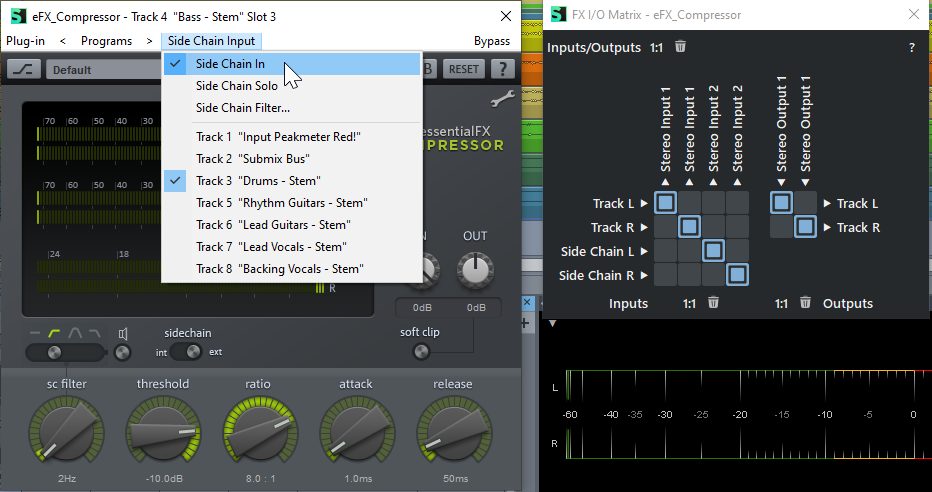Go to previous program with < arrow
932x492 pixels.
coord(63,41)
